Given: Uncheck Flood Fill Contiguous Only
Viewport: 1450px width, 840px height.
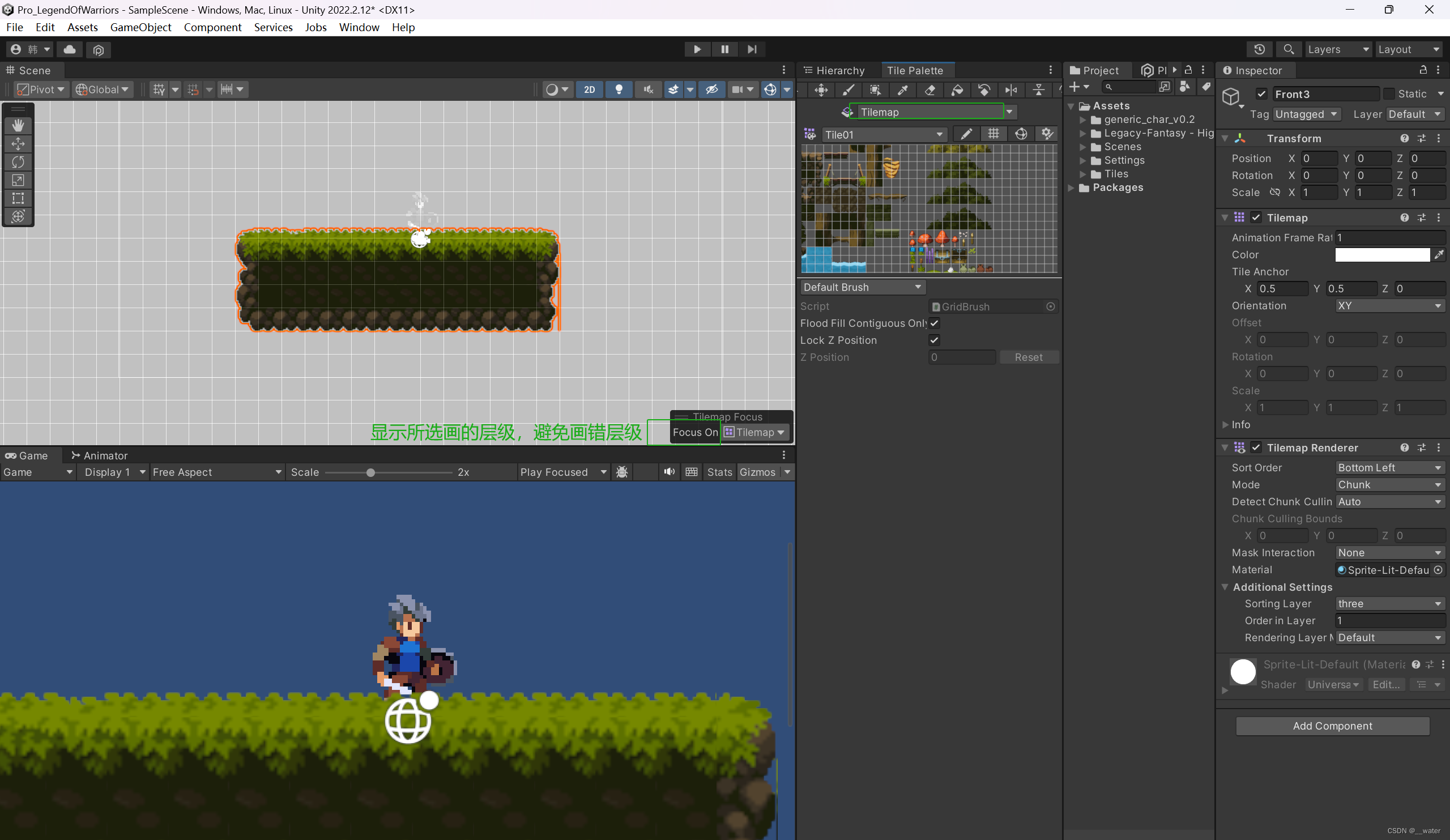Looking at the screenshot, I should [934, 323].
